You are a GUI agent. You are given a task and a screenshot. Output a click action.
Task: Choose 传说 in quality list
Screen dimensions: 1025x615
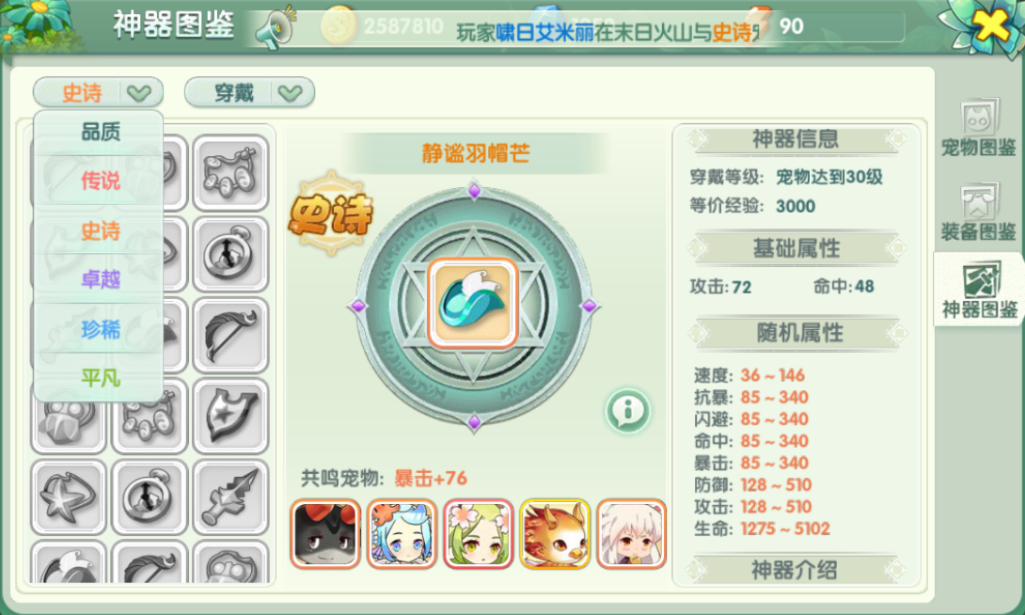pyautogui.click(x=100, y=180)
